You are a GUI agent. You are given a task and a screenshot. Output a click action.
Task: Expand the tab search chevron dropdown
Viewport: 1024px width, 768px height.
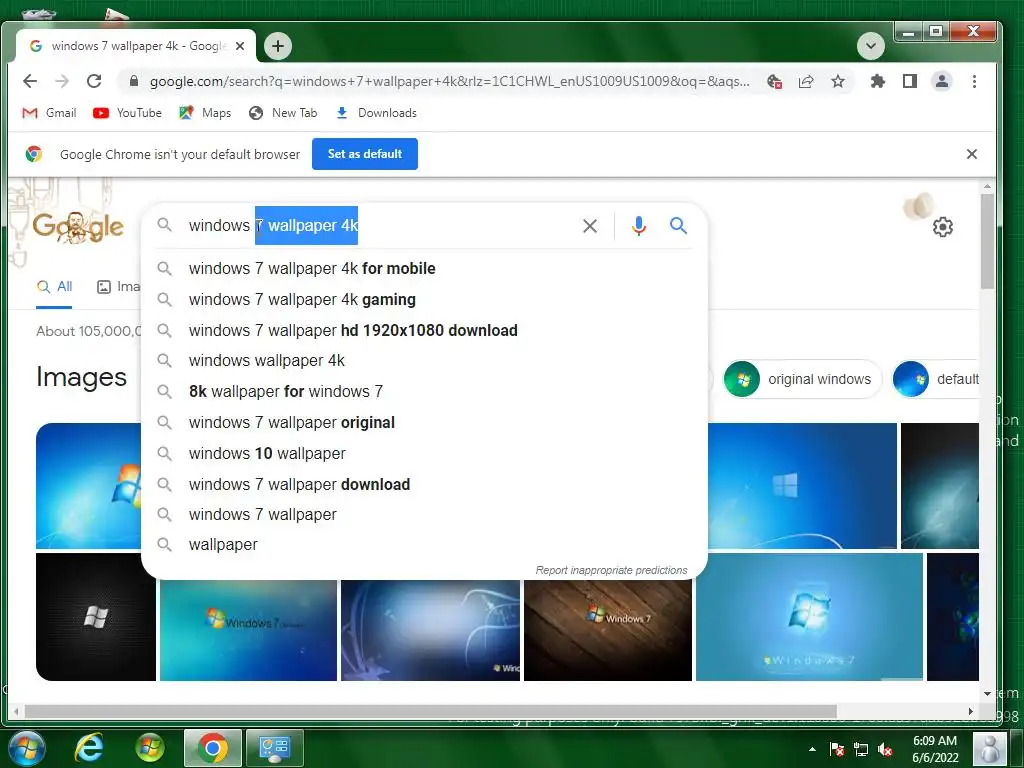[871, 46]
